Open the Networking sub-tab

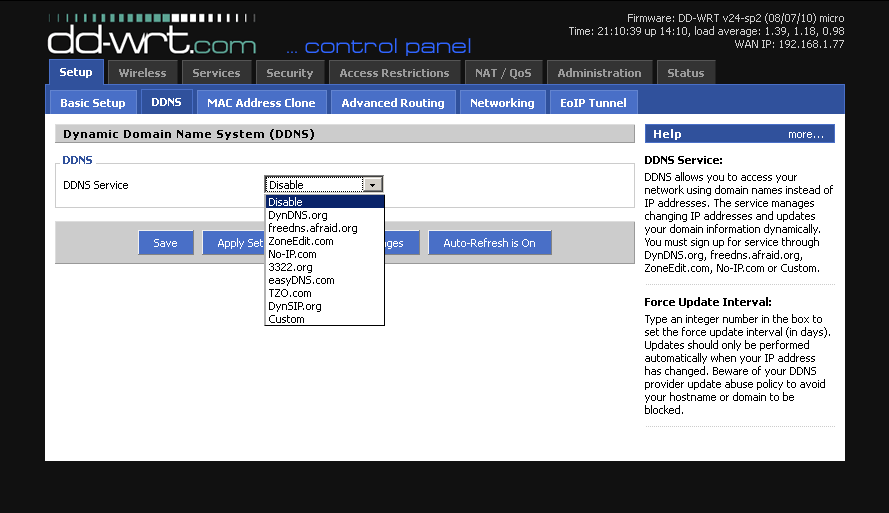502,103
